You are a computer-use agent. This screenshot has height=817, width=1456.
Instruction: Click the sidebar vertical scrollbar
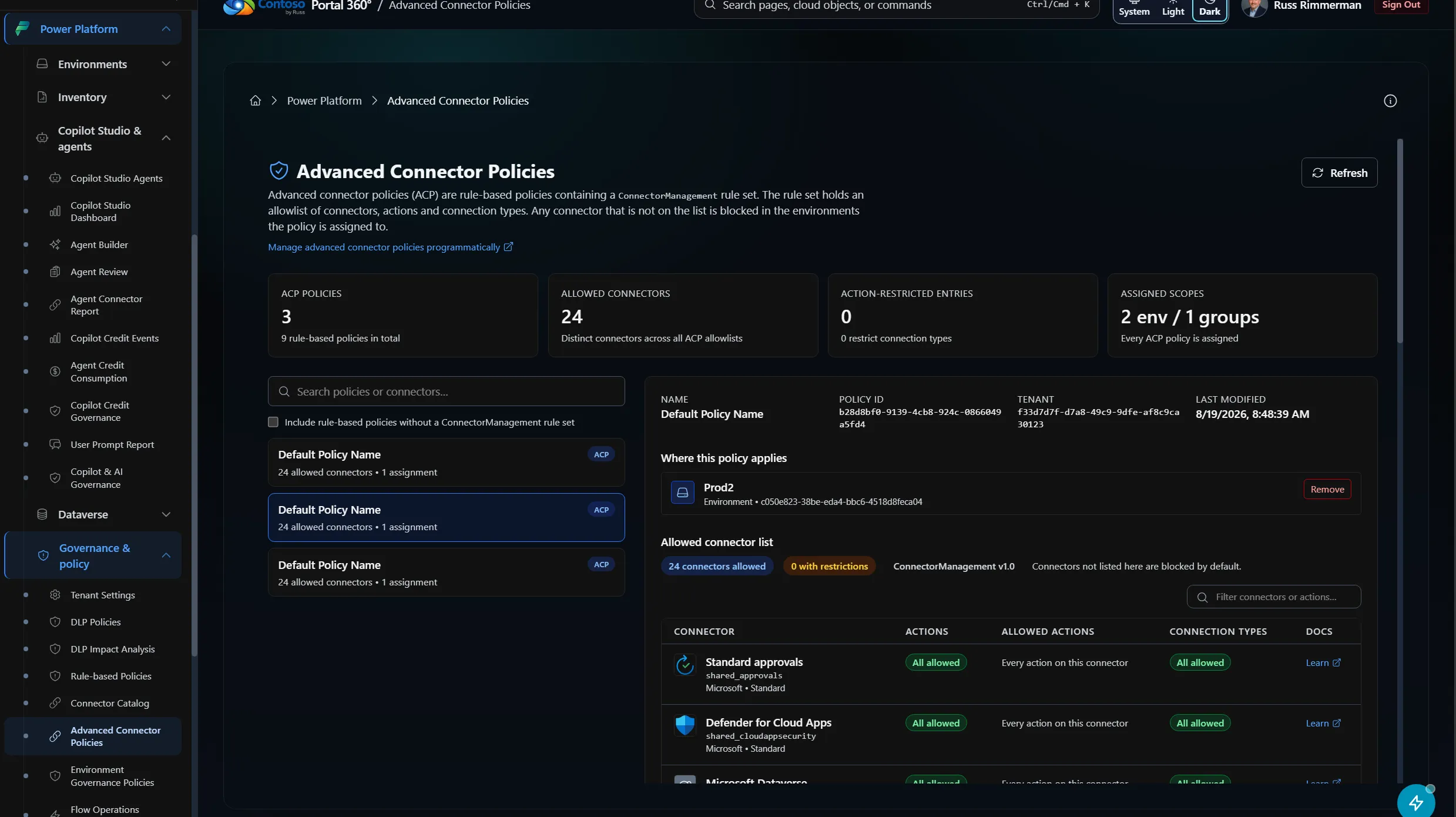point(194,446)
